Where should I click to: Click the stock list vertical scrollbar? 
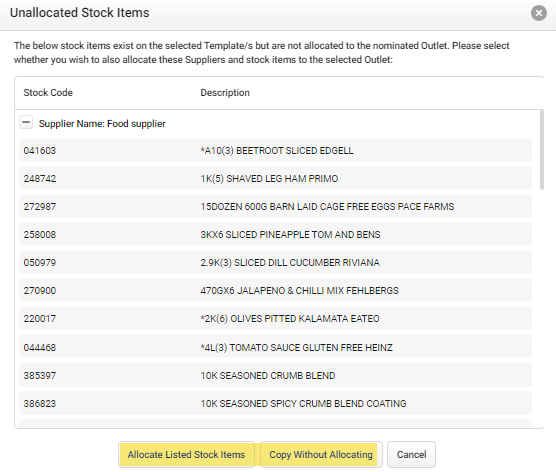tap(541, 150)
